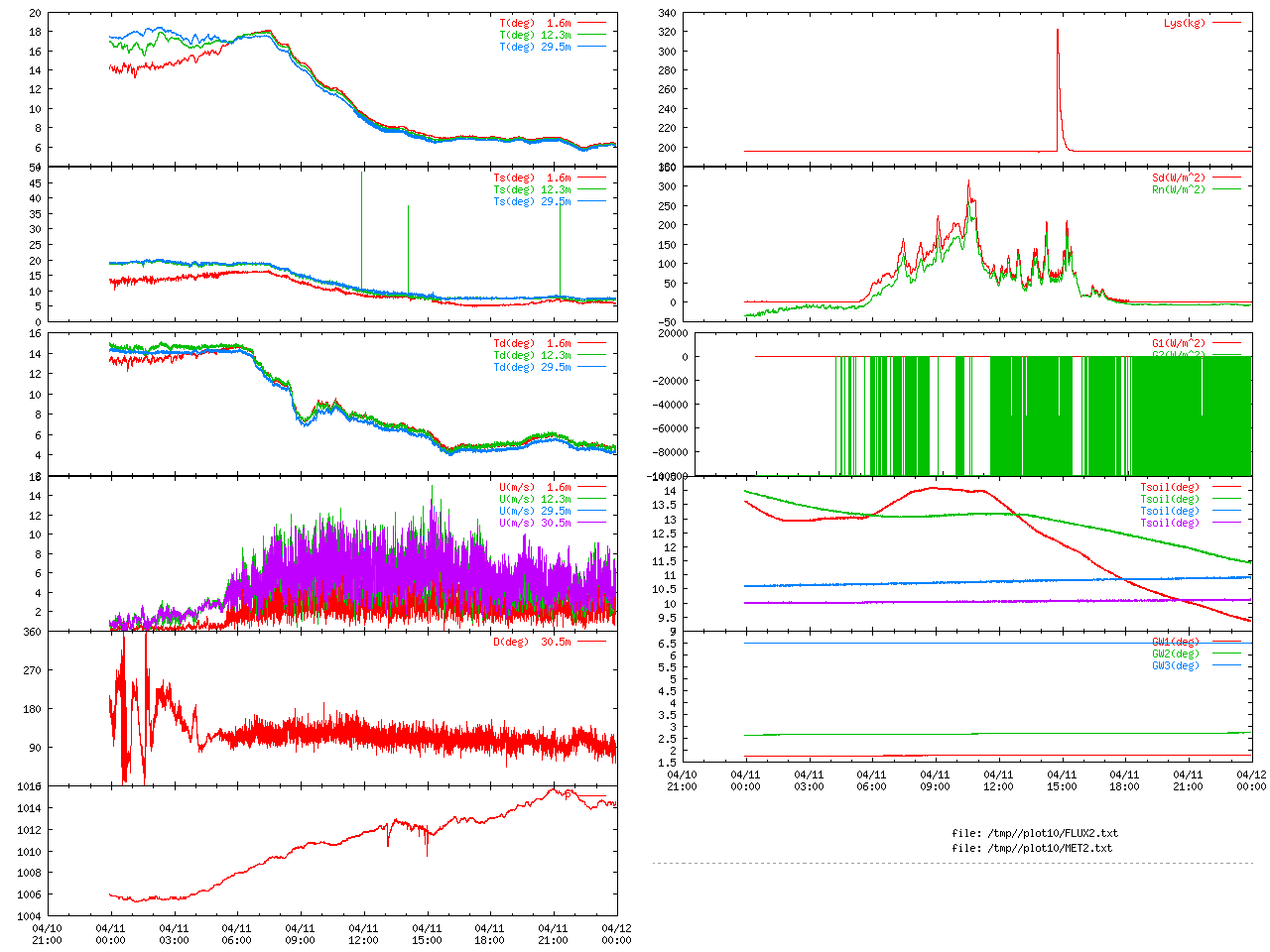Screen dimensions: 1270x952
Task: Click the T(deg) 1.6m legend label
Action: click(536, 22)
